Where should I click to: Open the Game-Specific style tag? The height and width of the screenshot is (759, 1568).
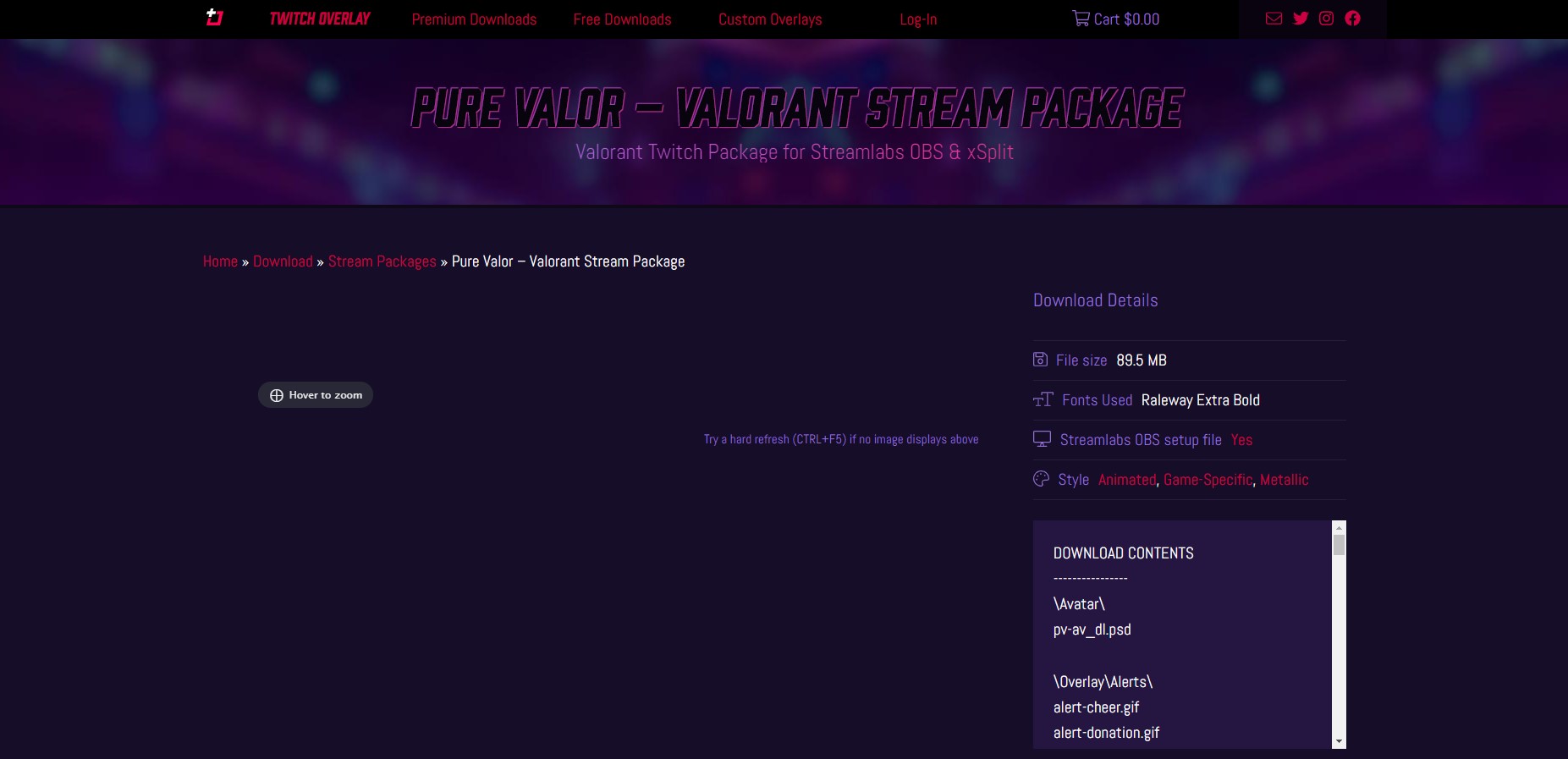[1208, 480]
